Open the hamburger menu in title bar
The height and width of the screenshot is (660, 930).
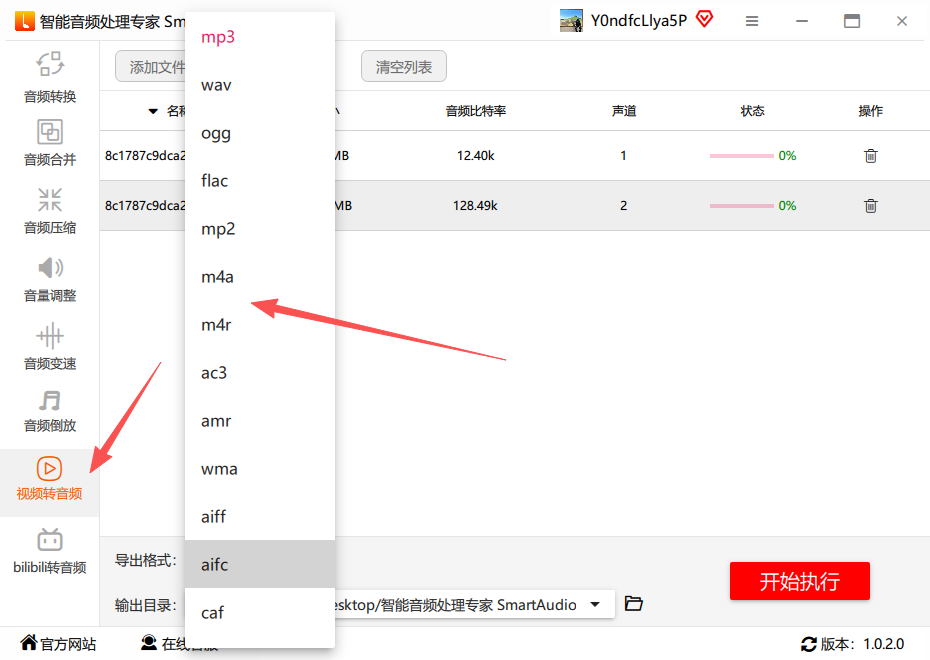coord(752,21)
